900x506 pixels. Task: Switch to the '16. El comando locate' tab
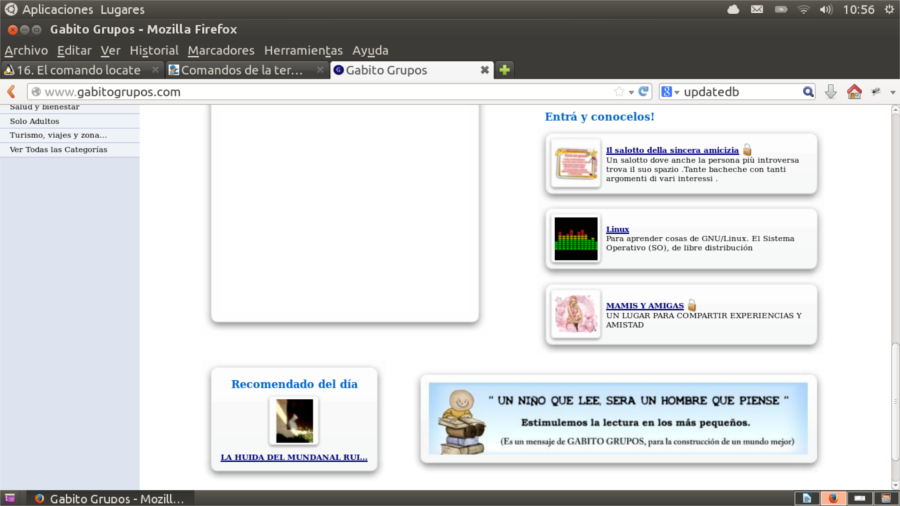click(x=79, y=70)
